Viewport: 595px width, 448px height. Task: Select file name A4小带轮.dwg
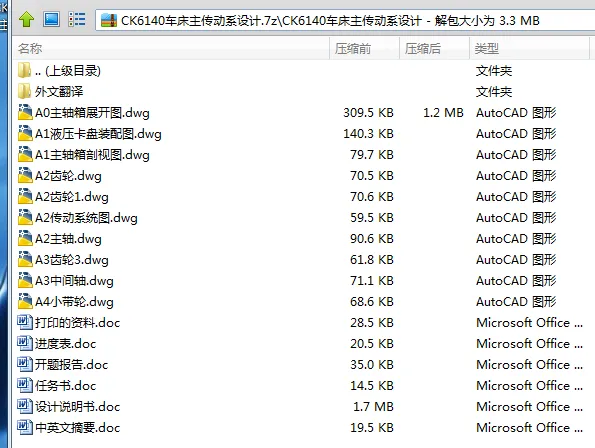tap(74, 302)
